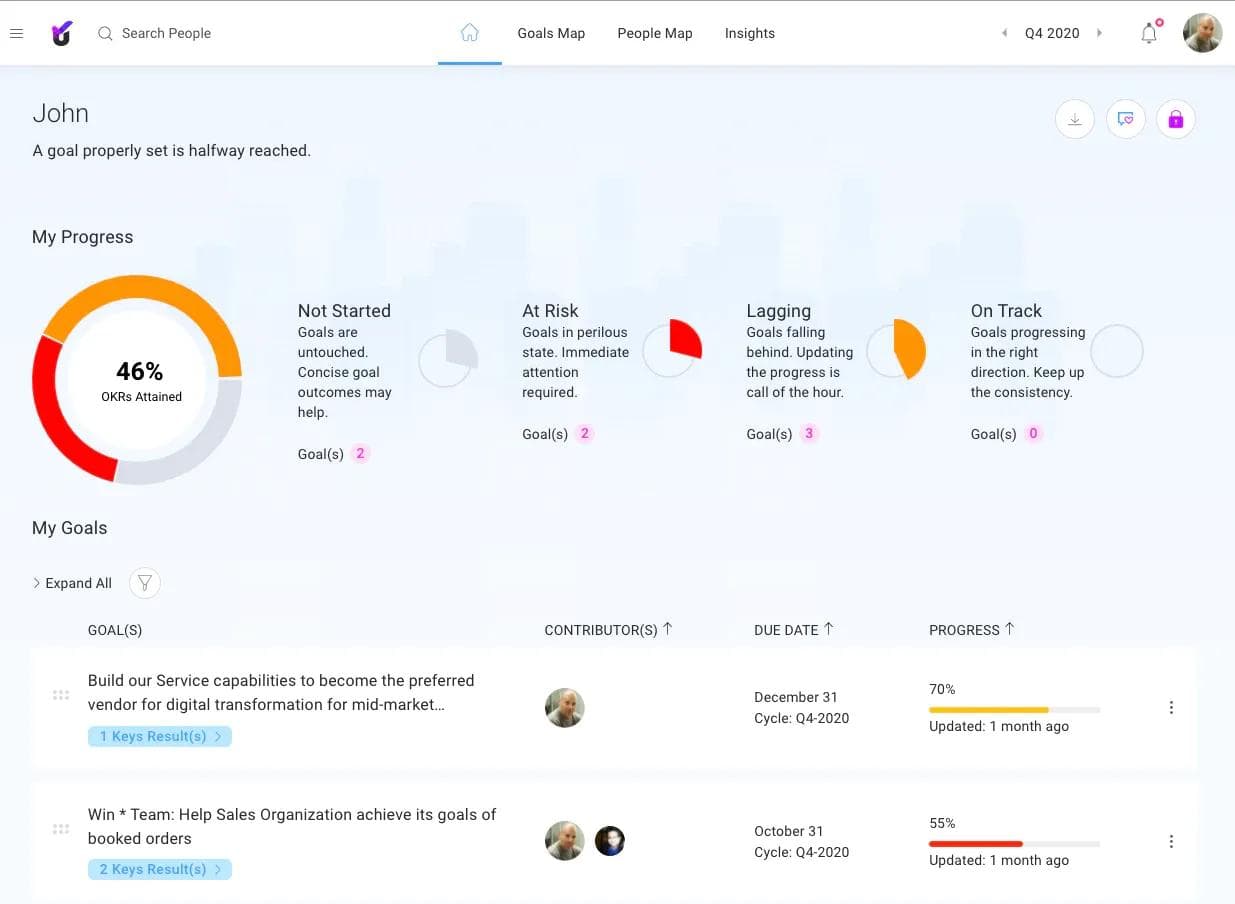Open options menu for the Win Team goal
The image size is (1235, 904).
1171,841
